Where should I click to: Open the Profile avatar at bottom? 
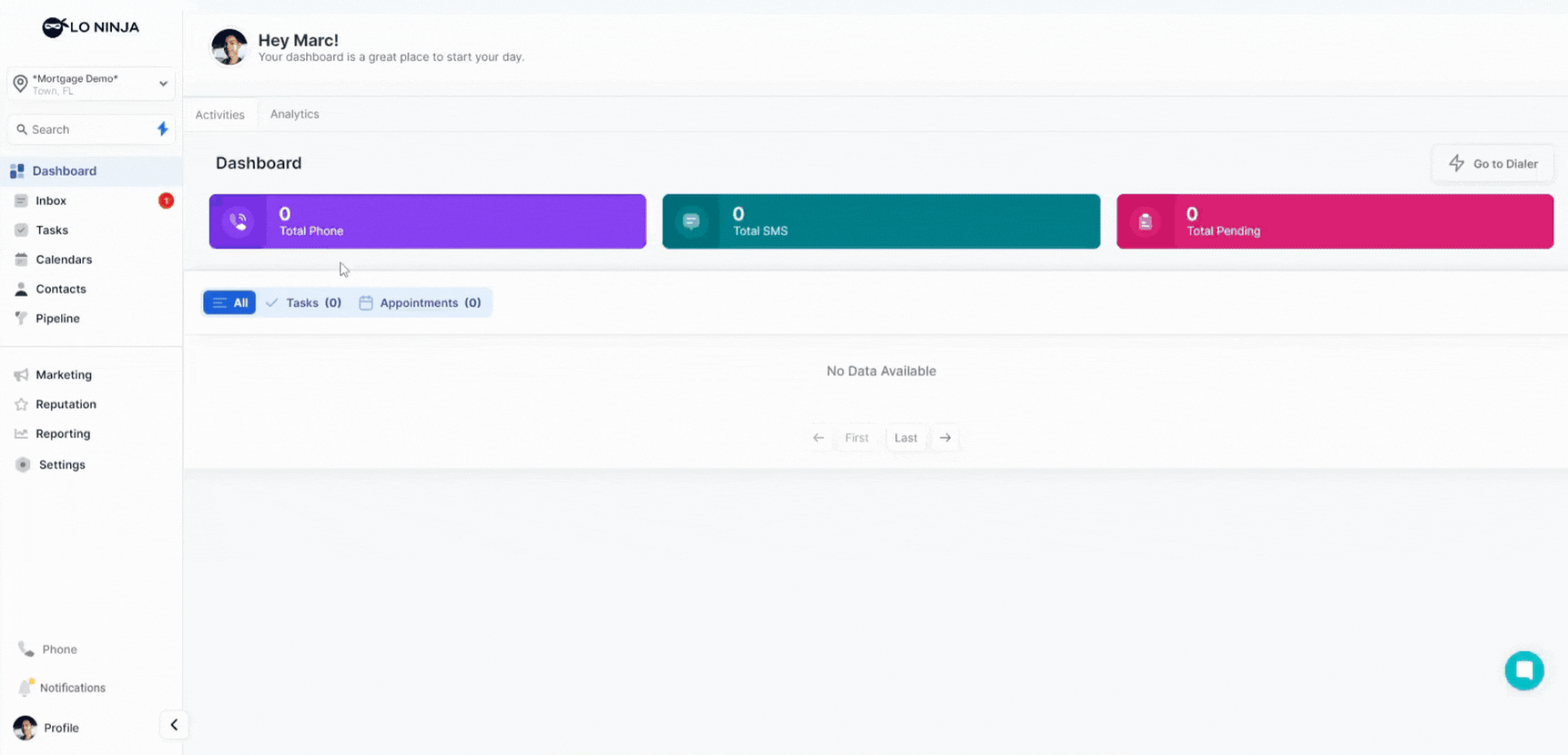pos(25,728)
